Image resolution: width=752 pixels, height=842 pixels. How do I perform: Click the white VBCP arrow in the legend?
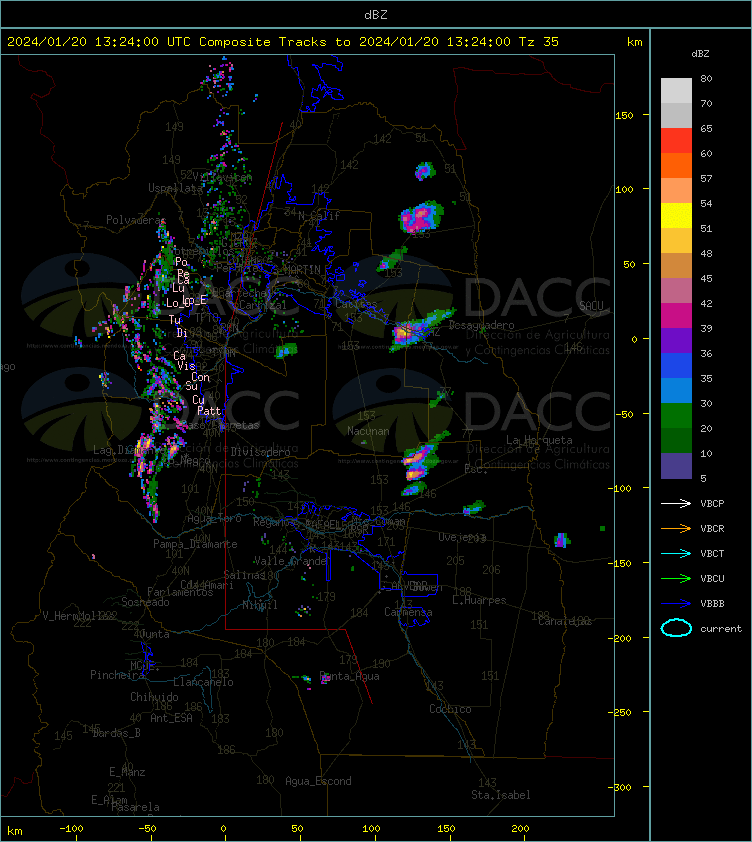click(x=676, y=503)
